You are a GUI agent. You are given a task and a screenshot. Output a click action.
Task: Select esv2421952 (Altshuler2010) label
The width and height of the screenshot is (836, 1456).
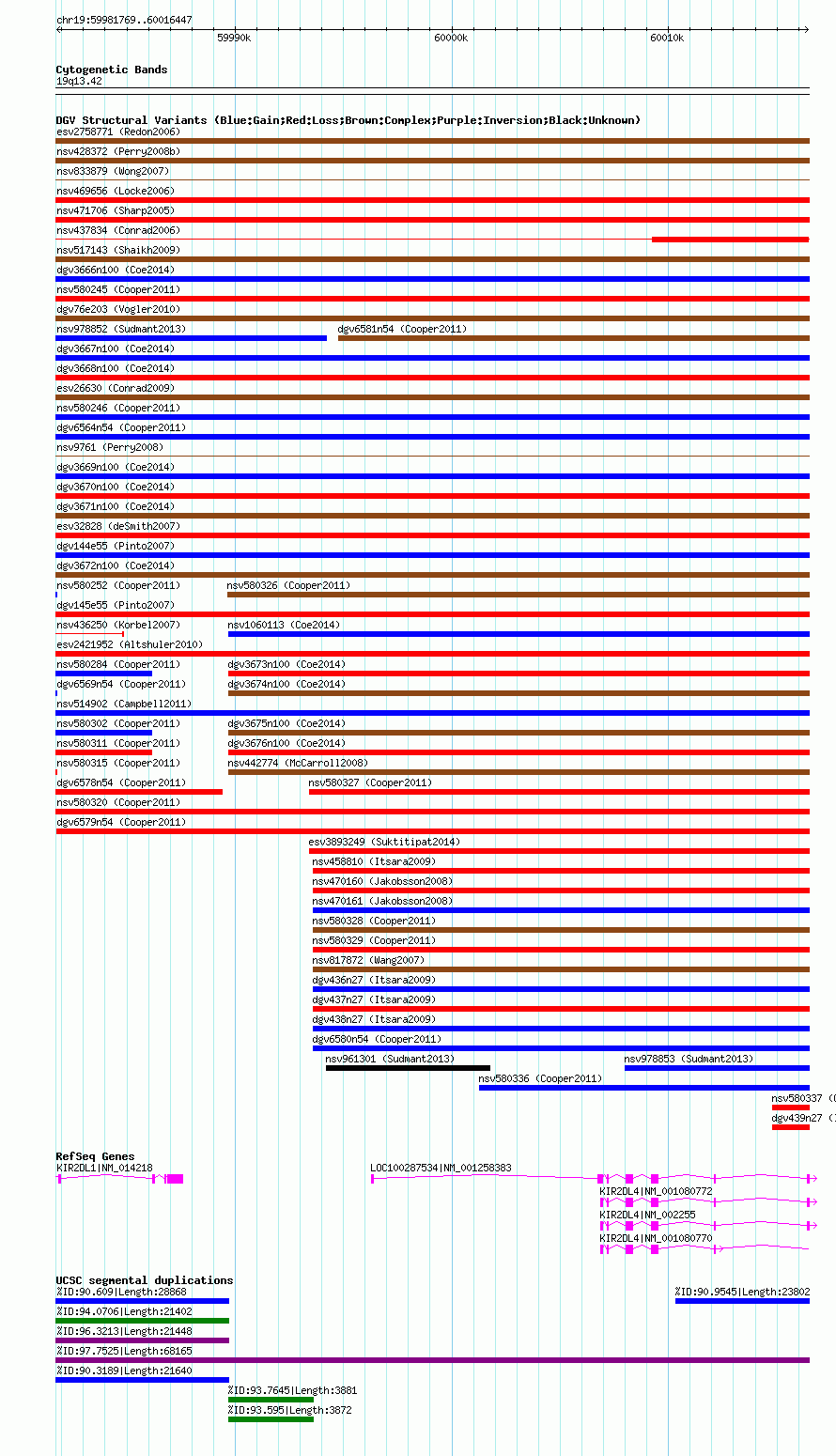(129, 644)
